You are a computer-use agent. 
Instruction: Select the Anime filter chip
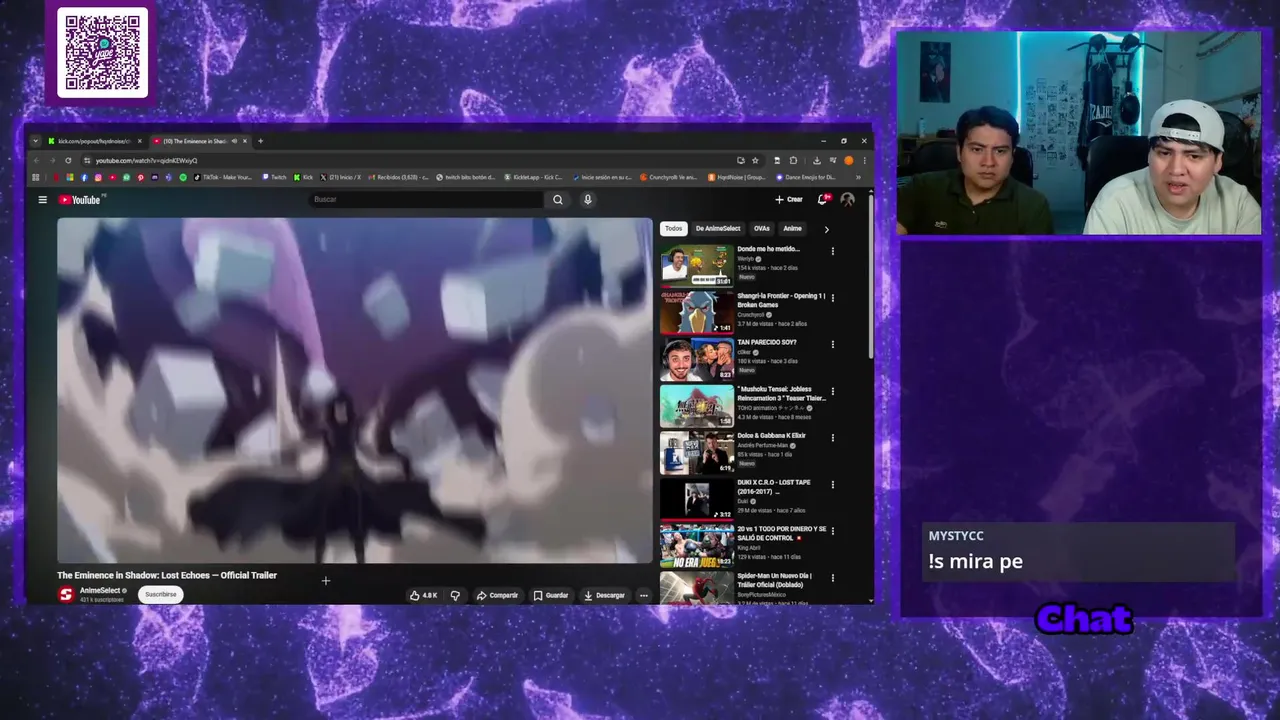792,228
